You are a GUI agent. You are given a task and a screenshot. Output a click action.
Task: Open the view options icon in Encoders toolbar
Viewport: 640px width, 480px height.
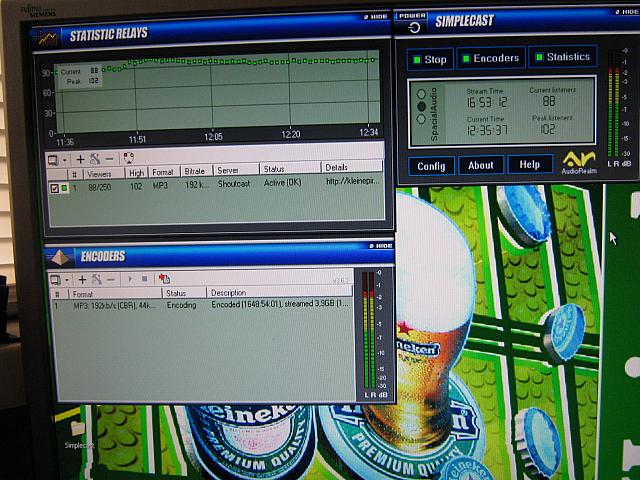coord(55,280)
